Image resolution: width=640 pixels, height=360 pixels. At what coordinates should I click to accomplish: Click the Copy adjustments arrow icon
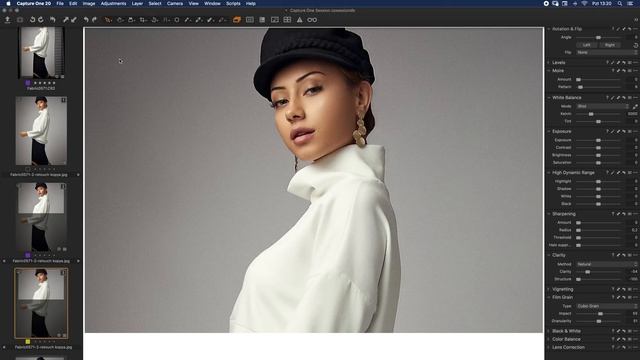65,20
